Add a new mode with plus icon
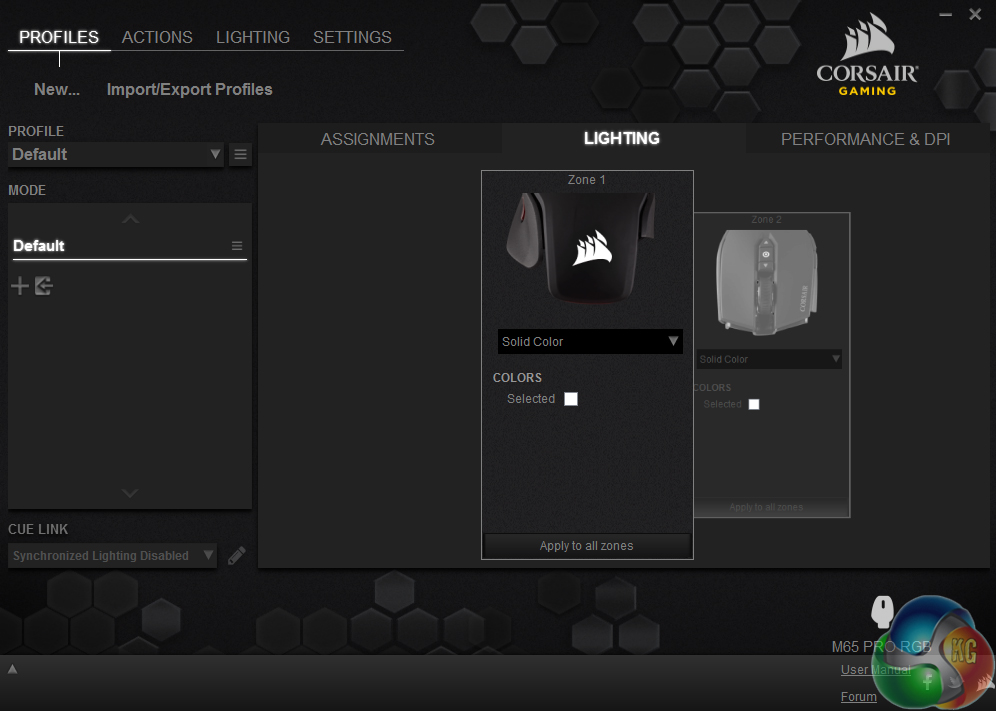 coord(20,286)
